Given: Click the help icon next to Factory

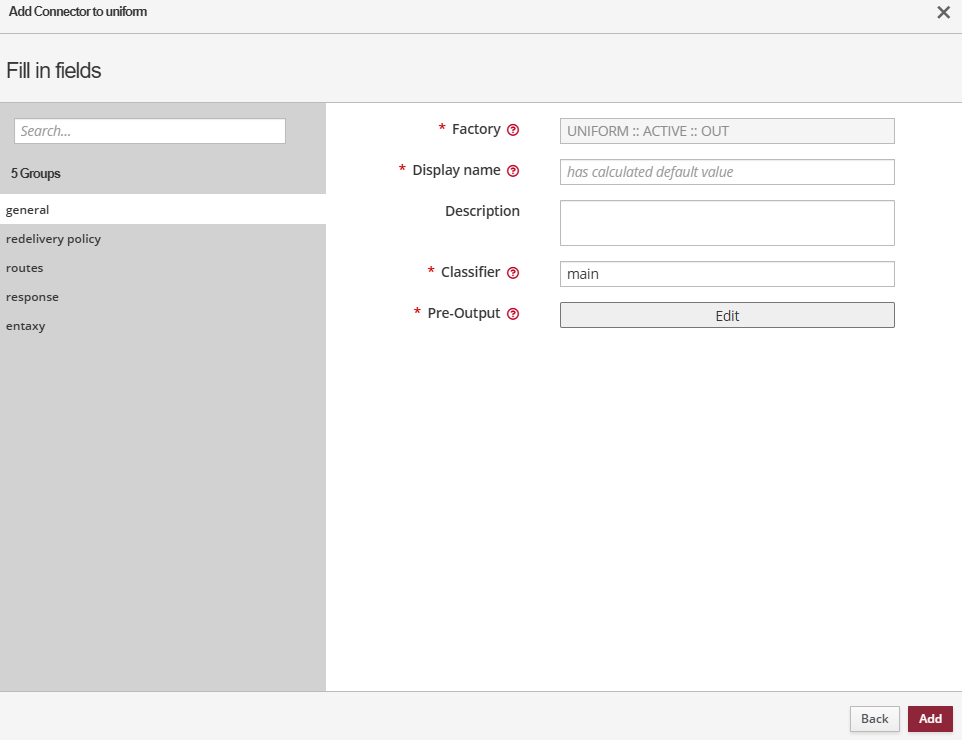Looking at the screenshot, I should pyautogui.click(x=513, y=130).
